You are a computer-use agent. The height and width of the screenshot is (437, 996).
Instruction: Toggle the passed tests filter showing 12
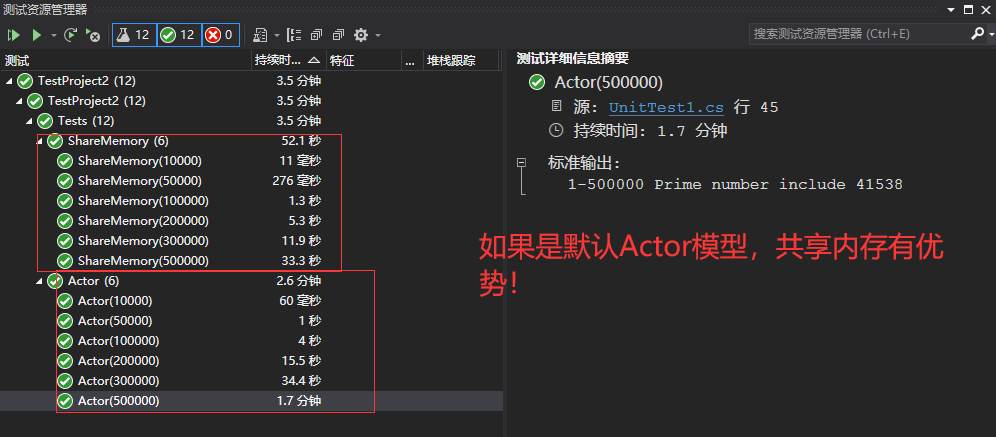tap(178, 35)
